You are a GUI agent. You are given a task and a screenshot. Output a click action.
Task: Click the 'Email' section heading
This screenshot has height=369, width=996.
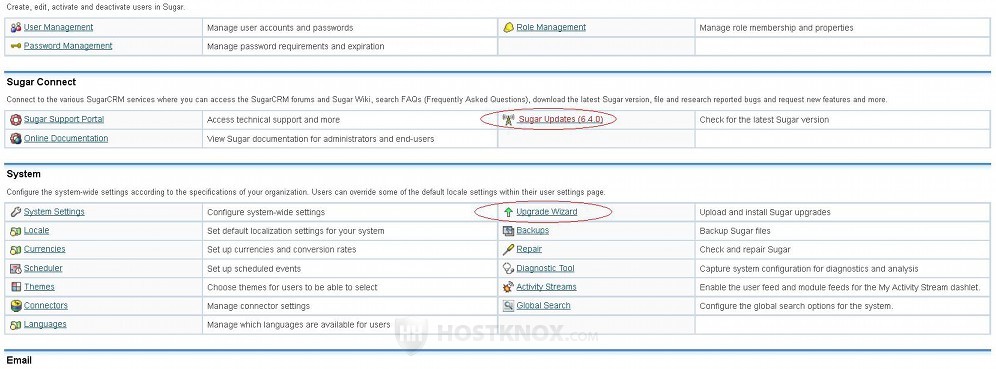point(19,360)
